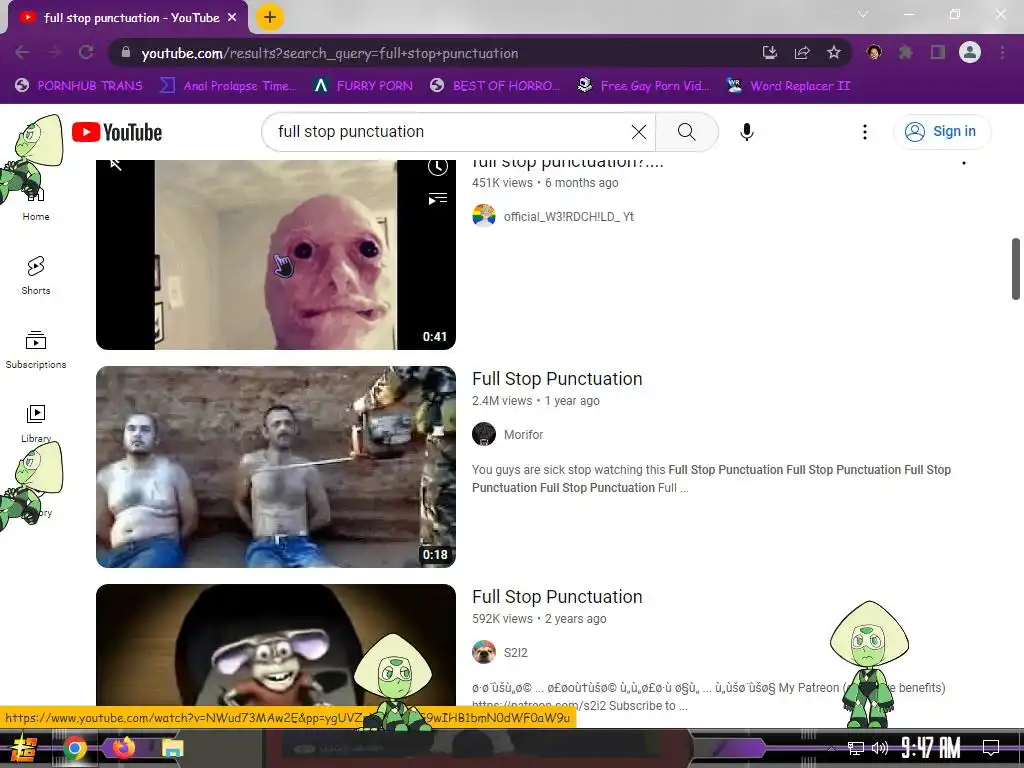Open Chrome from the taskbar

tap(74, 748)
